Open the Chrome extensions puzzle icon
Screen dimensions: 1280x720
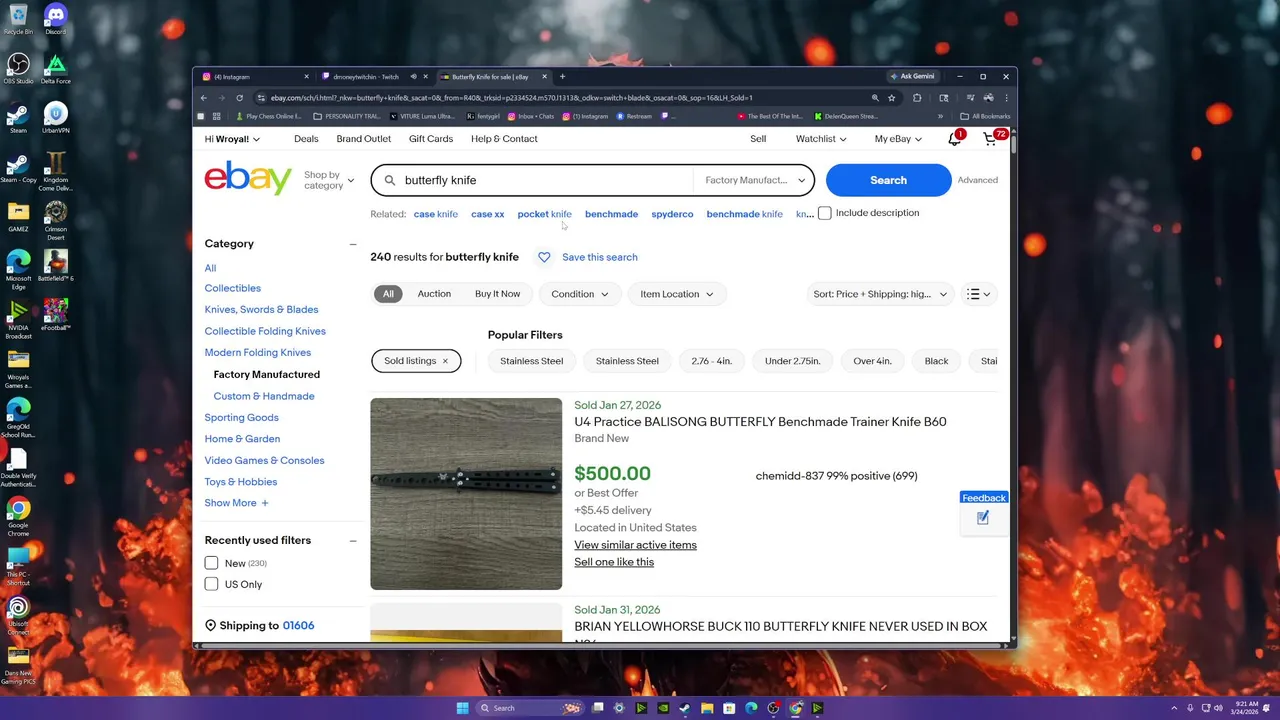coord(917,98)
